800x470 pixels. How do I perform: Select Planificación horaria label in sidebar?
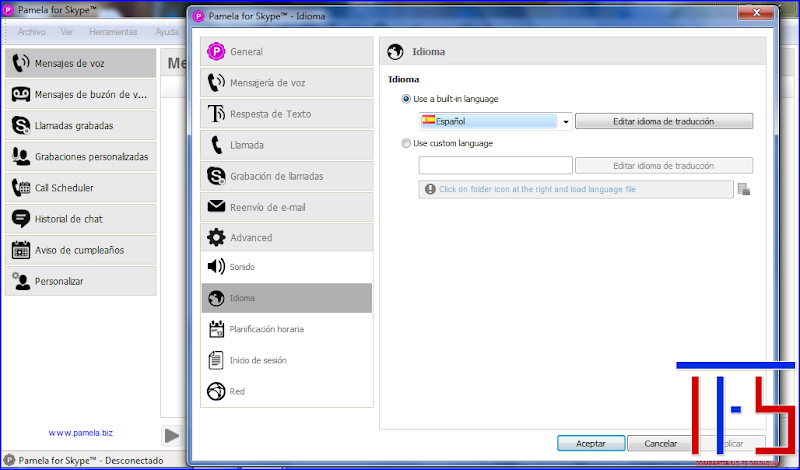click(x=266, y=329)
